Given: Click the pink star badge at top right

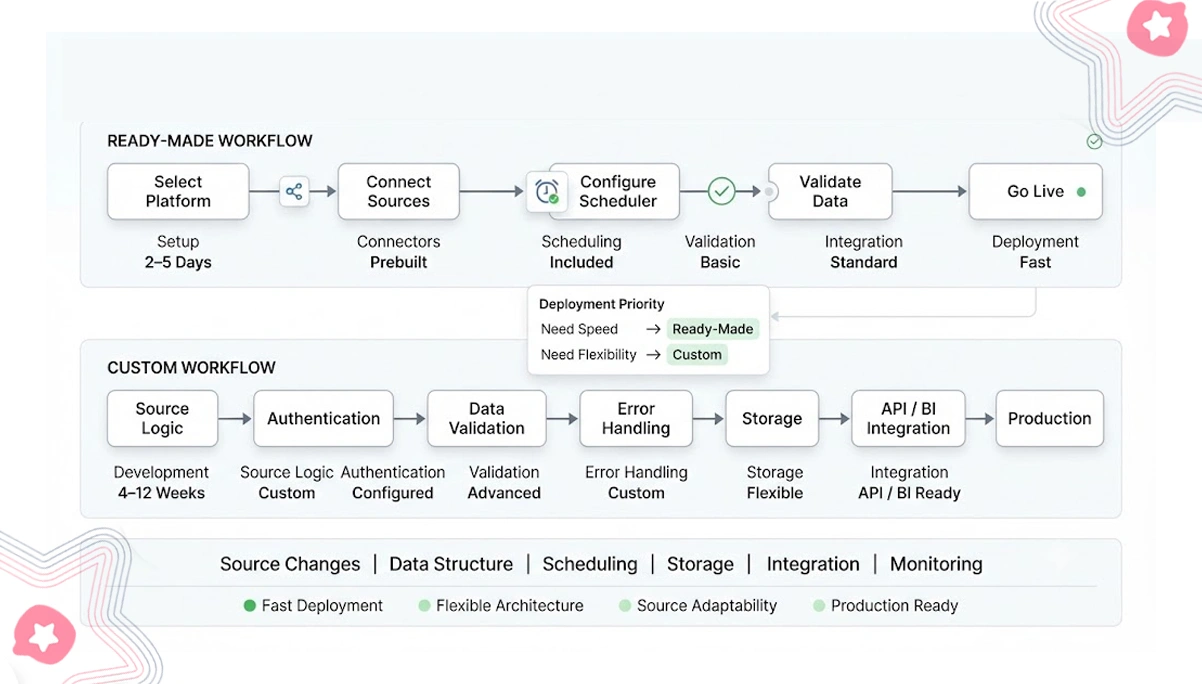Looking at the screenshot, I should click(1157, 26).
